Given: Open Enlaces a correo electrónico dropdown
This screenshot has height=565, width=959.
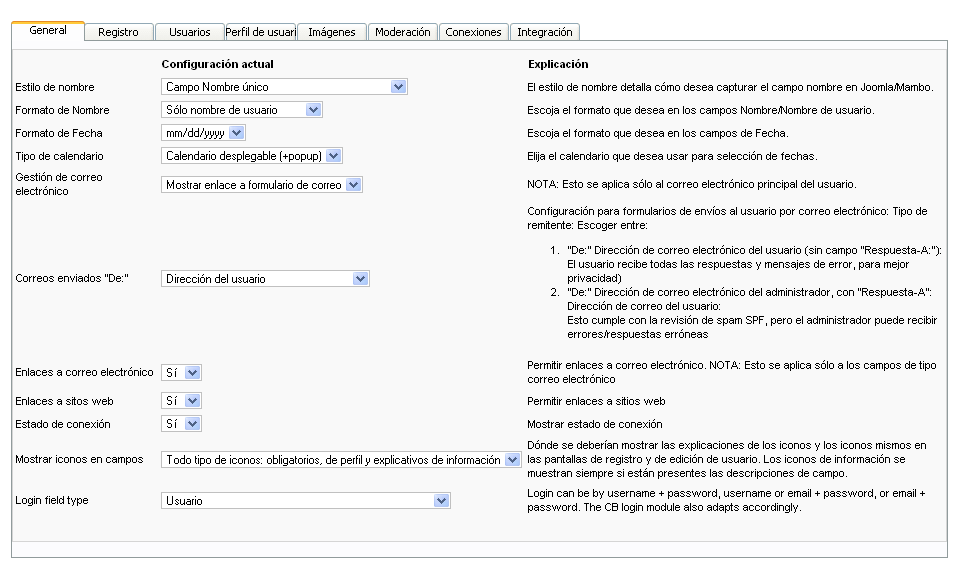Looking at the screenshot, I should pos(182,372).
